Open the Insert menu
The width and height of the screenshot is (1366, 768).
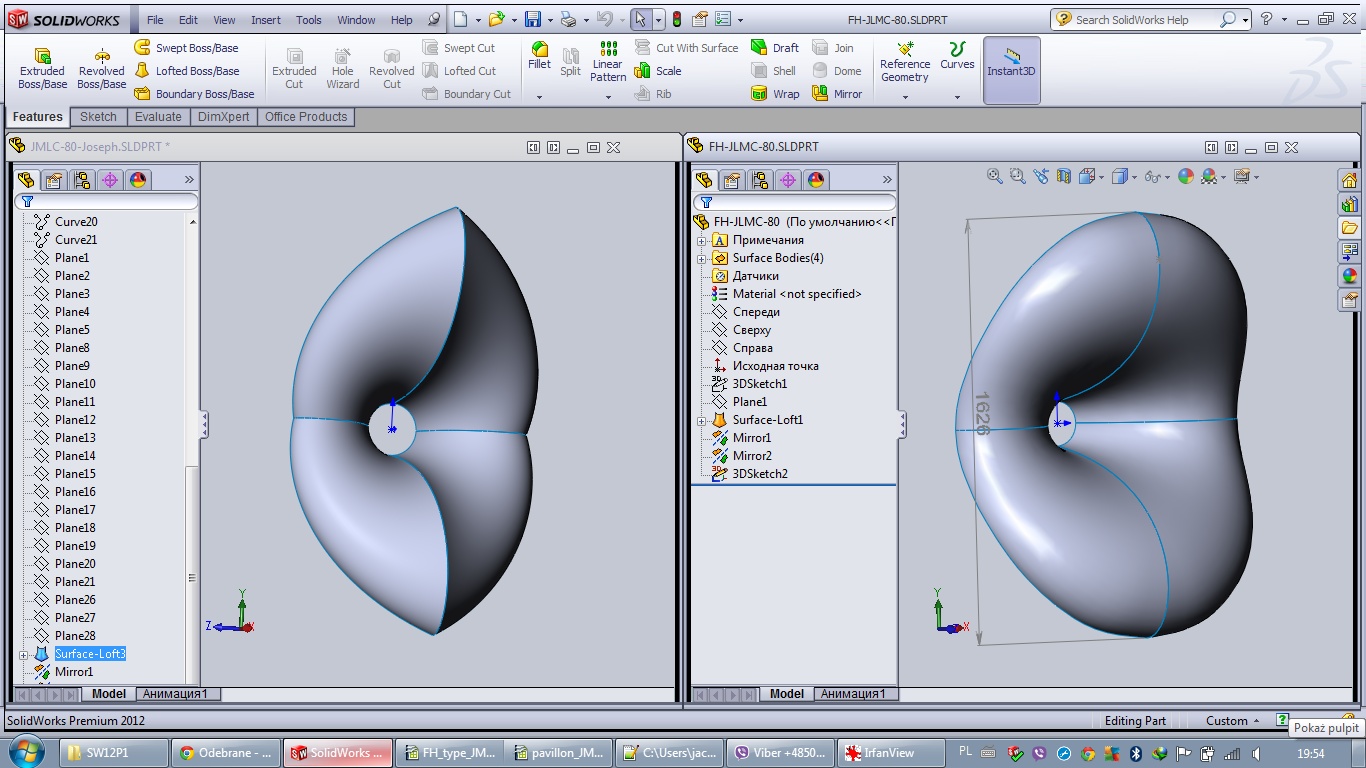(x=266, y=20)
